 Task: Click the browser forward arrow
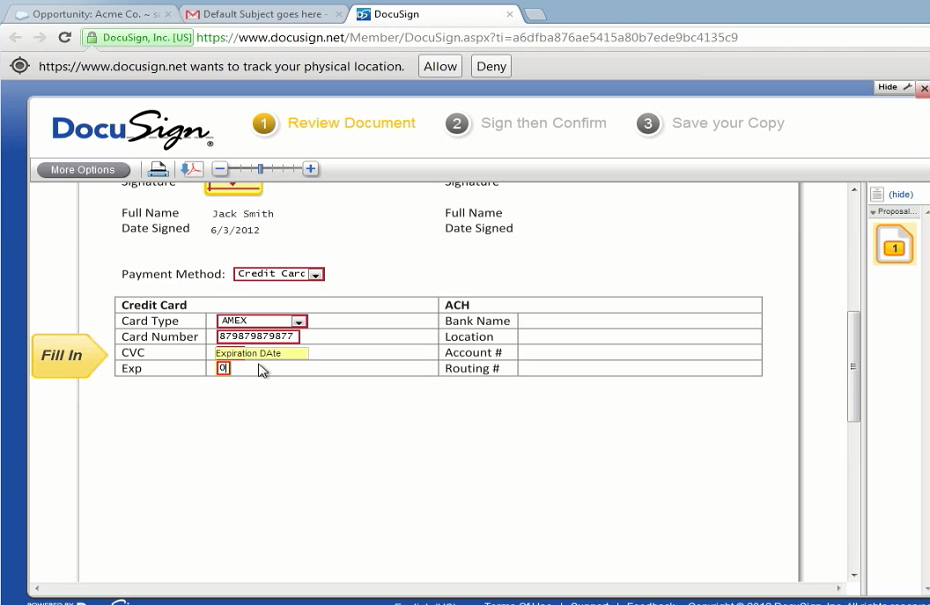[x=40, y=37]
